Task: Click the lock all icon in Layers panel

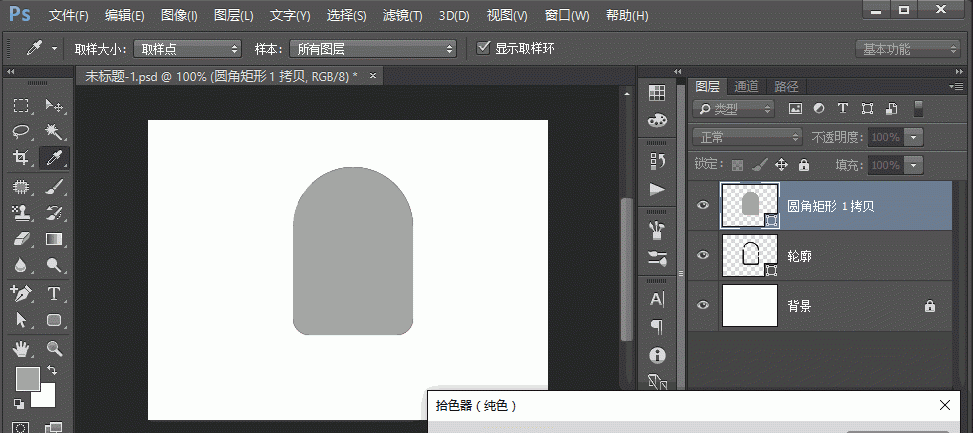Action: (802, 165)
